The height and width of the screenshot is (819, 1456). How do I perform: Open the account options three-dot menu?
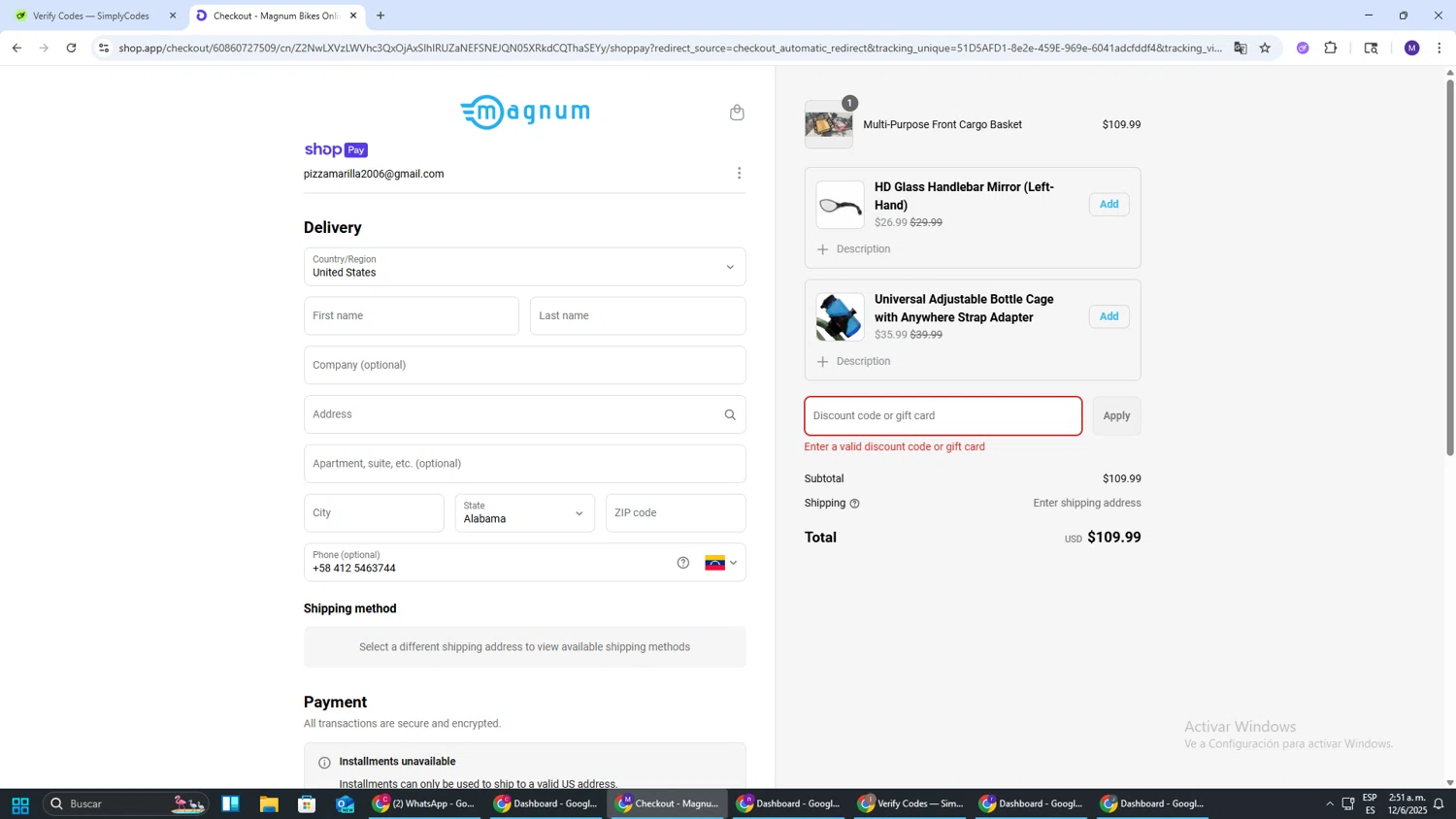[x=739, y=174]
